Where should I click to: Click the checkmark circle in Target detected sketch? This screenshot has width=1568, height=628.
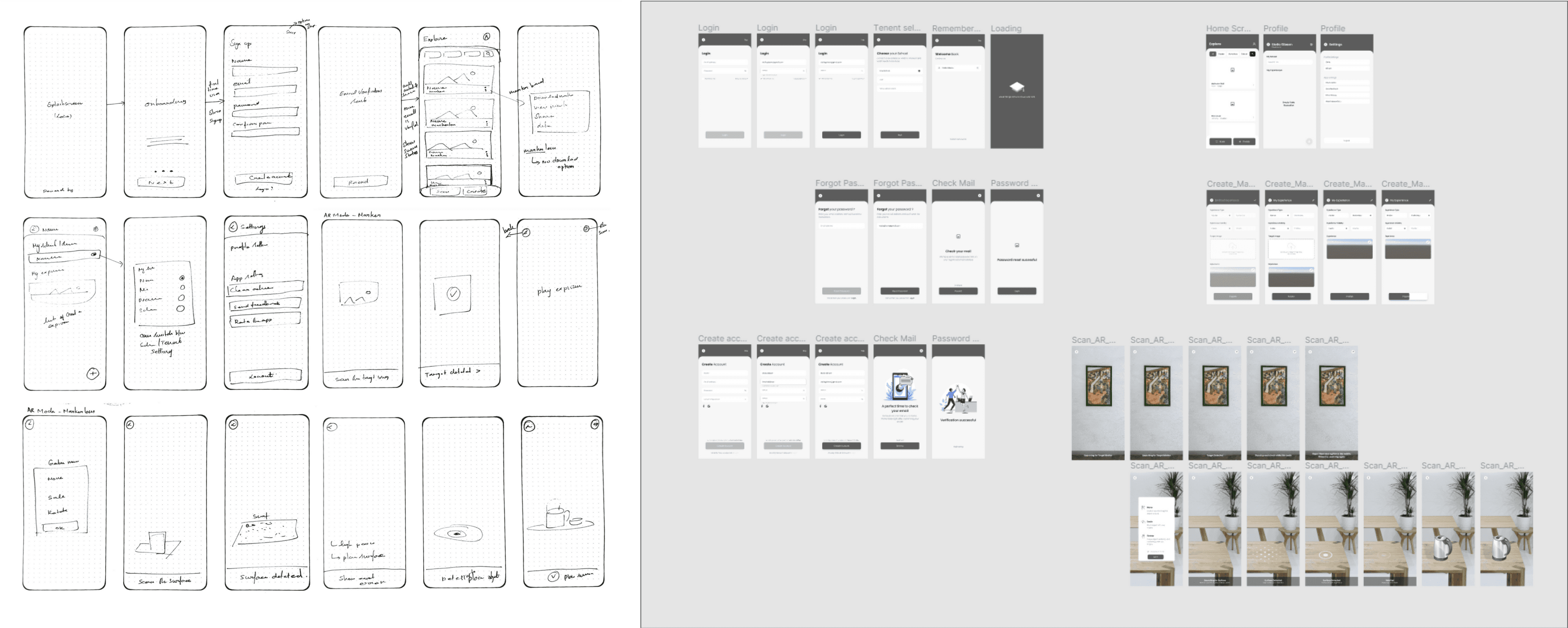[x=454, y=294]
